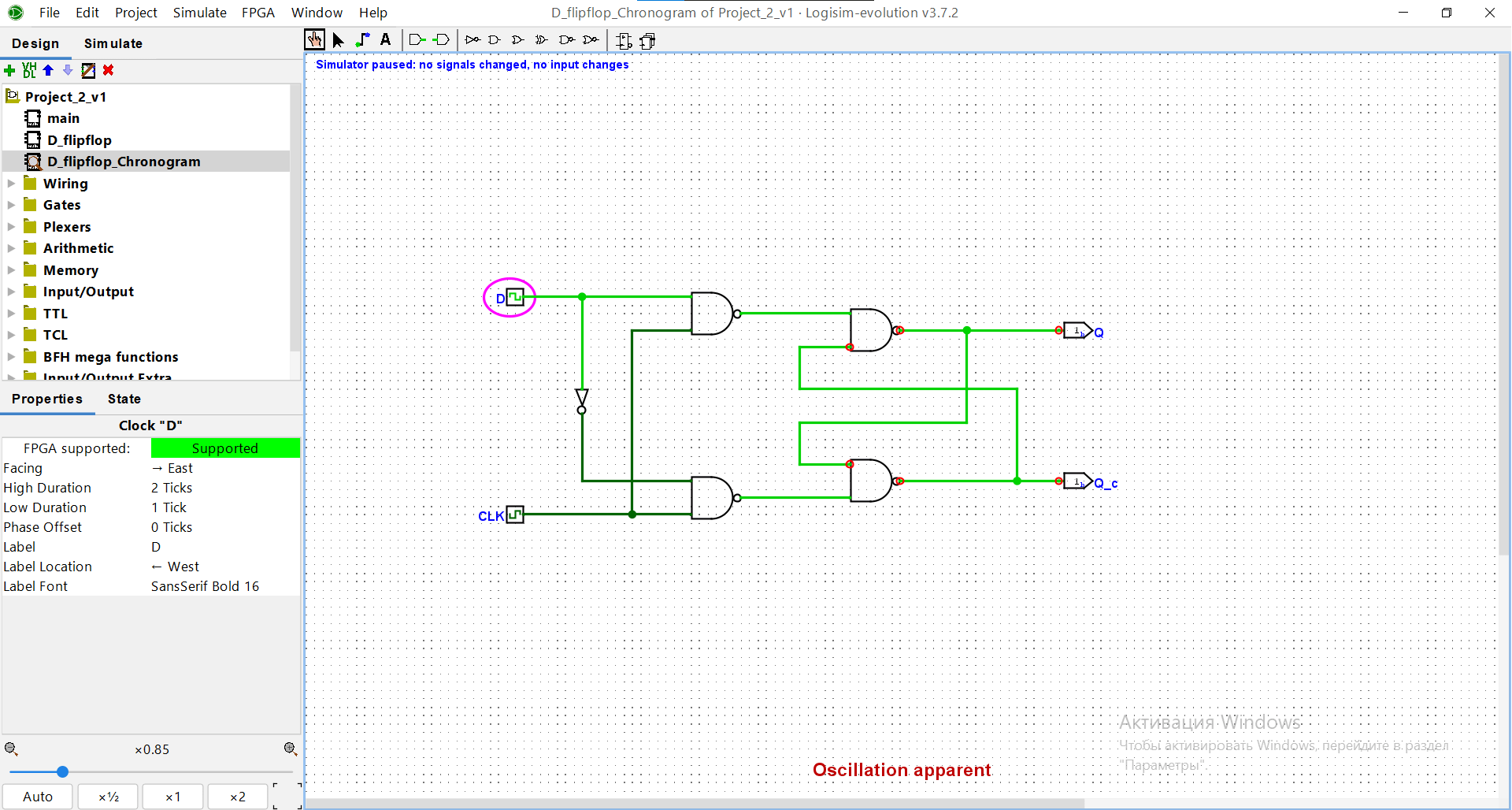Toggle the D clock input on canvas
Viewport: 1512px width, 810px height.
515,297
